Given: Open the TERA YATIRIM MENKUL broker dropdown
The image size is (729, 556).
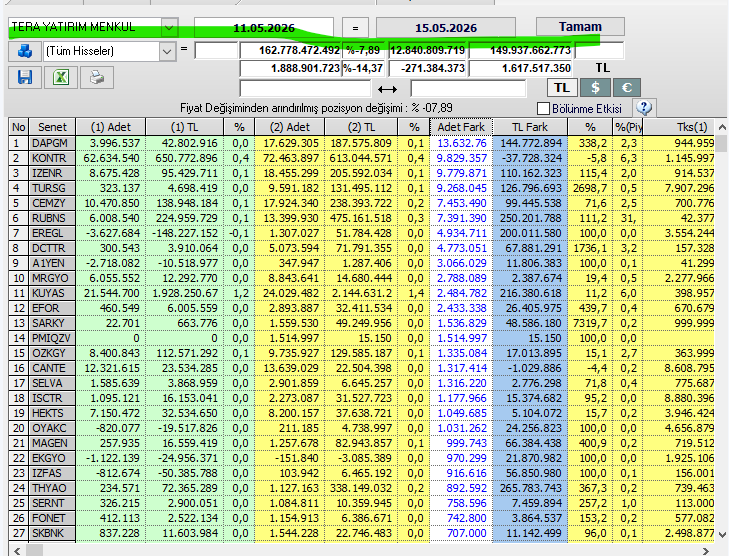Looking at the screenshot, I should click(x=169, y=27).
